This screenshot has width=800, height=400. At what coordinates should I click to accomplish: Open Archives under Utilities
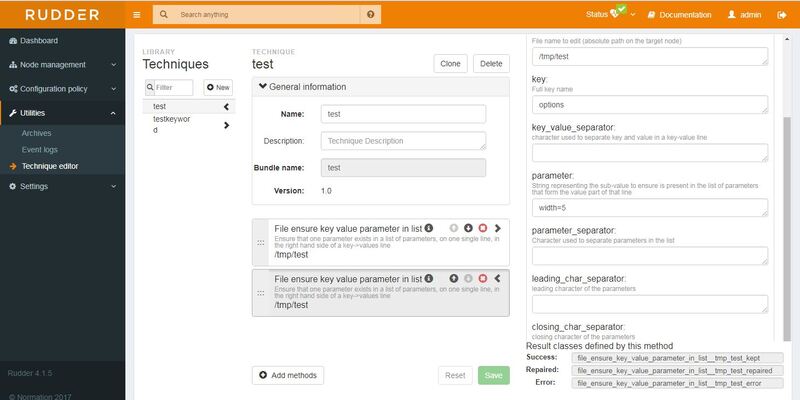click(x=36, y=133)
